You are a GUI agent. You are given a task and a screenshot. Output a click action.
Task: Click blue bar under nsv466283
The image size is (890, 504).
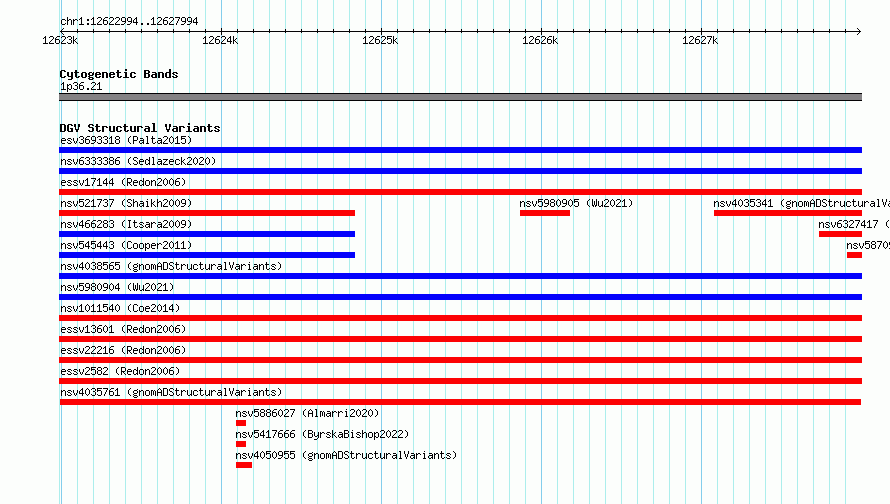207,234
